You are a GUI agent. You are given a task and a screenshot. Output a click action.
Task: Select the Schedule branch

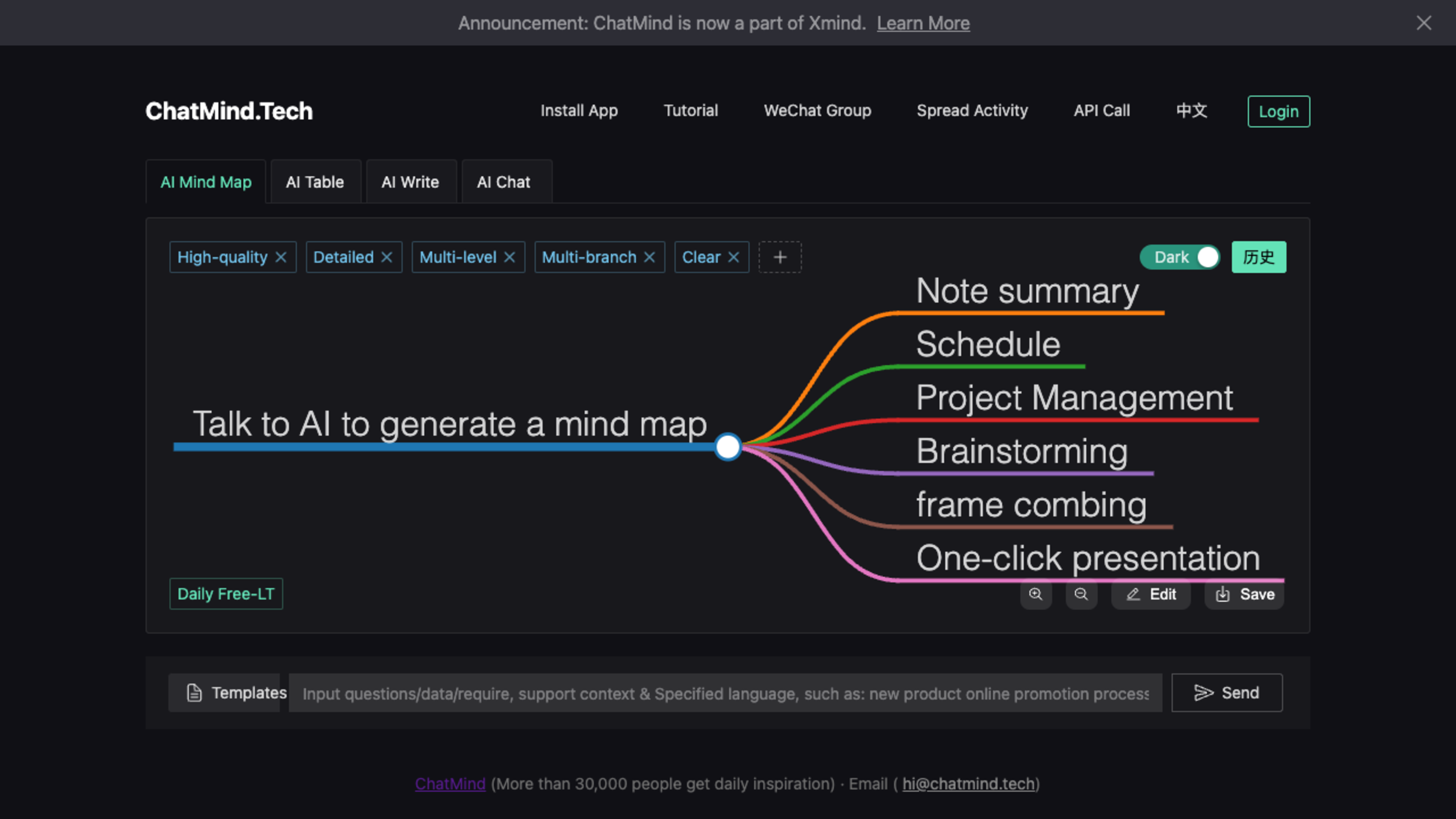(x=988, y=344)
